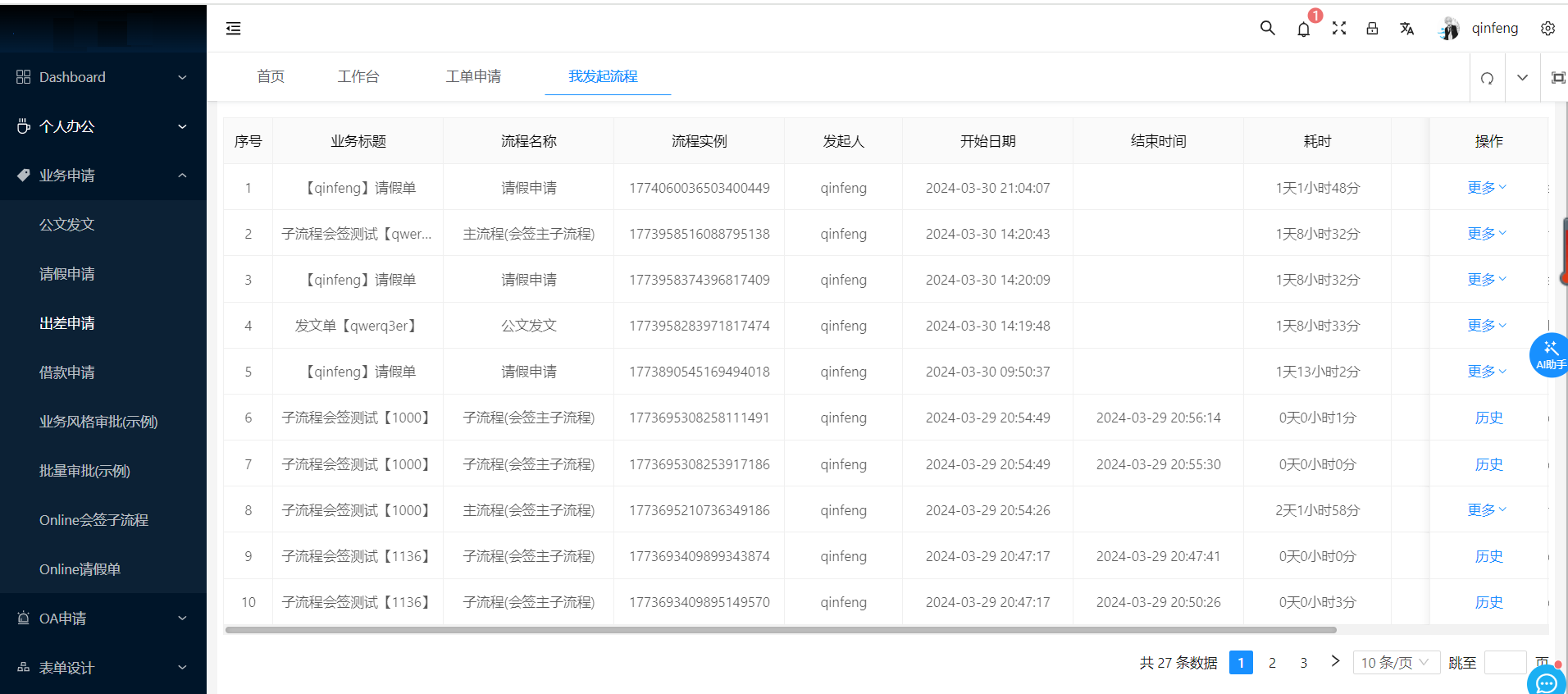Open the language translation icon
Image resolution: width=1568 pixels, height=694 pixels.
[1407, 29]
